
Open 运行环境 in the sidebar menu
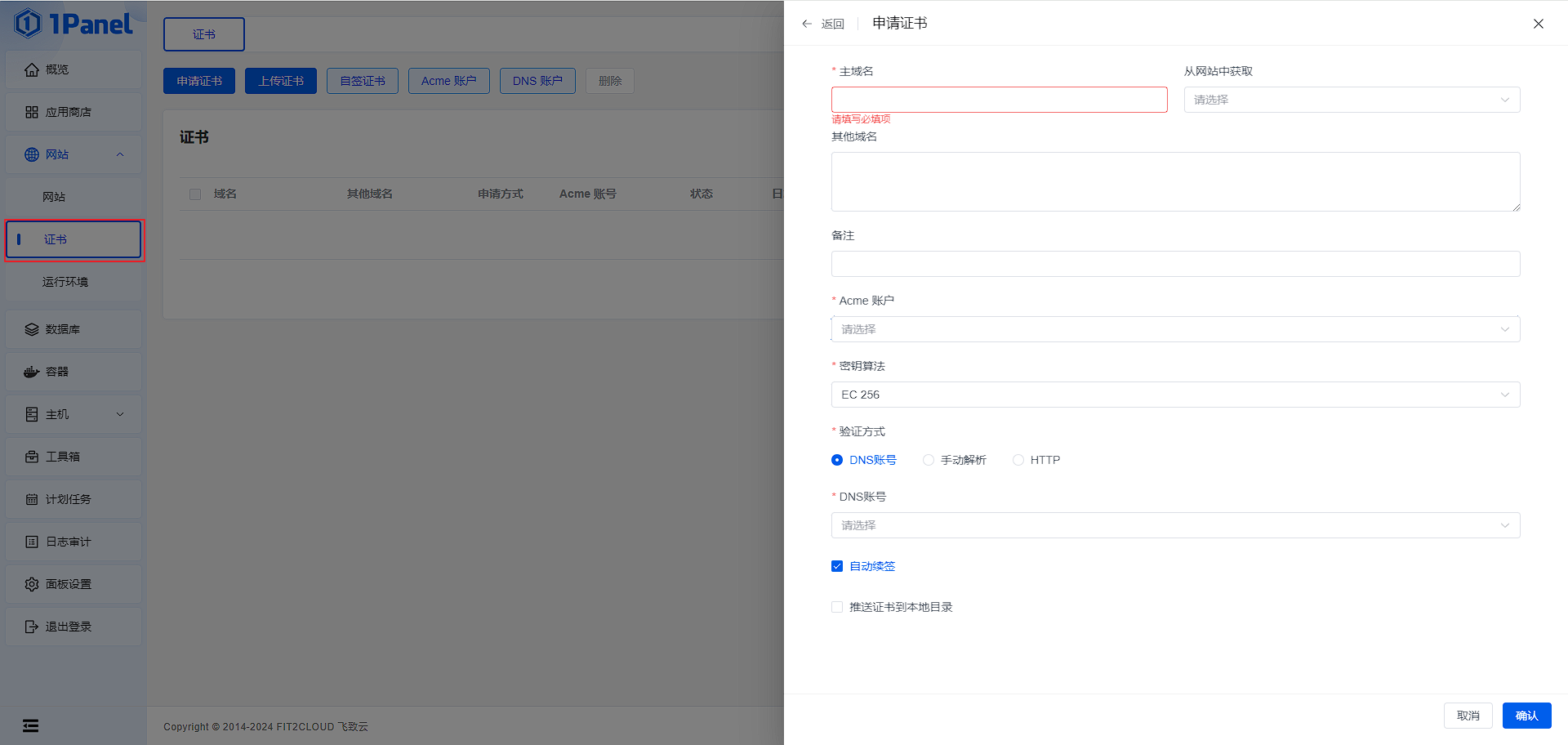pyautogui.click(x=65, y=282)
